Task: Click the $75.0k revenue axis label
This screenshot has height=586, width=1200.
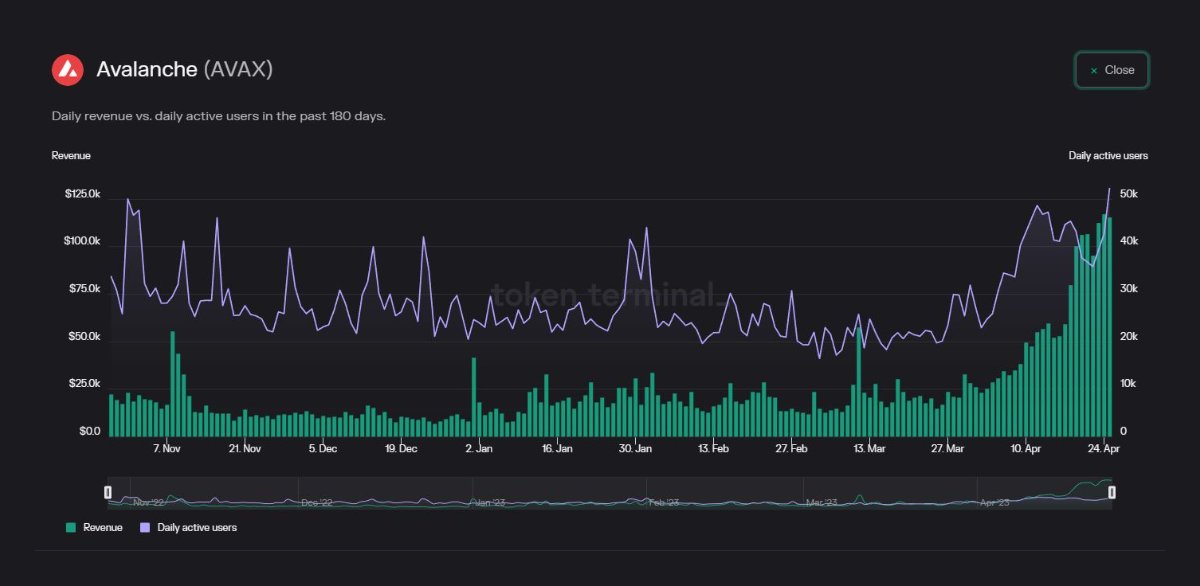Action: pos(83,289)
